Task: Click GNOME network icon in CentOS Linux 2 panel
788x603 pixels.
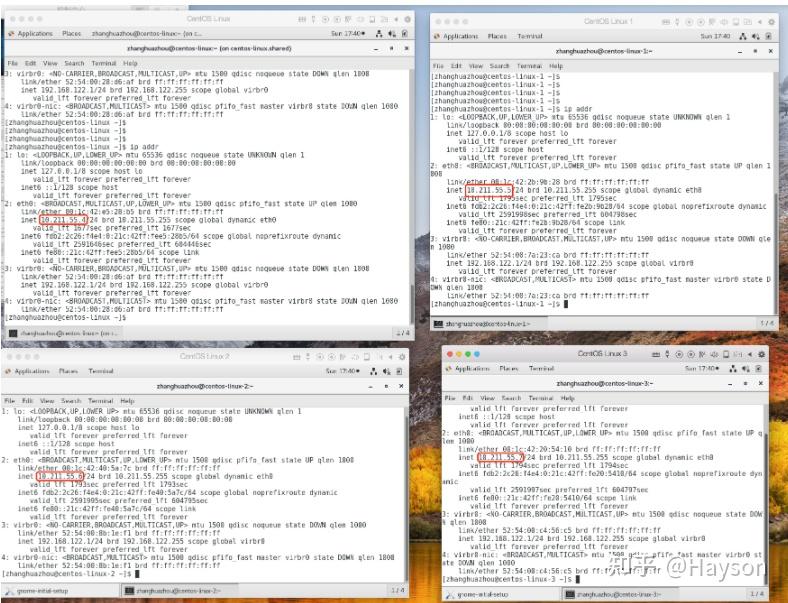Action: click(373, 371)
